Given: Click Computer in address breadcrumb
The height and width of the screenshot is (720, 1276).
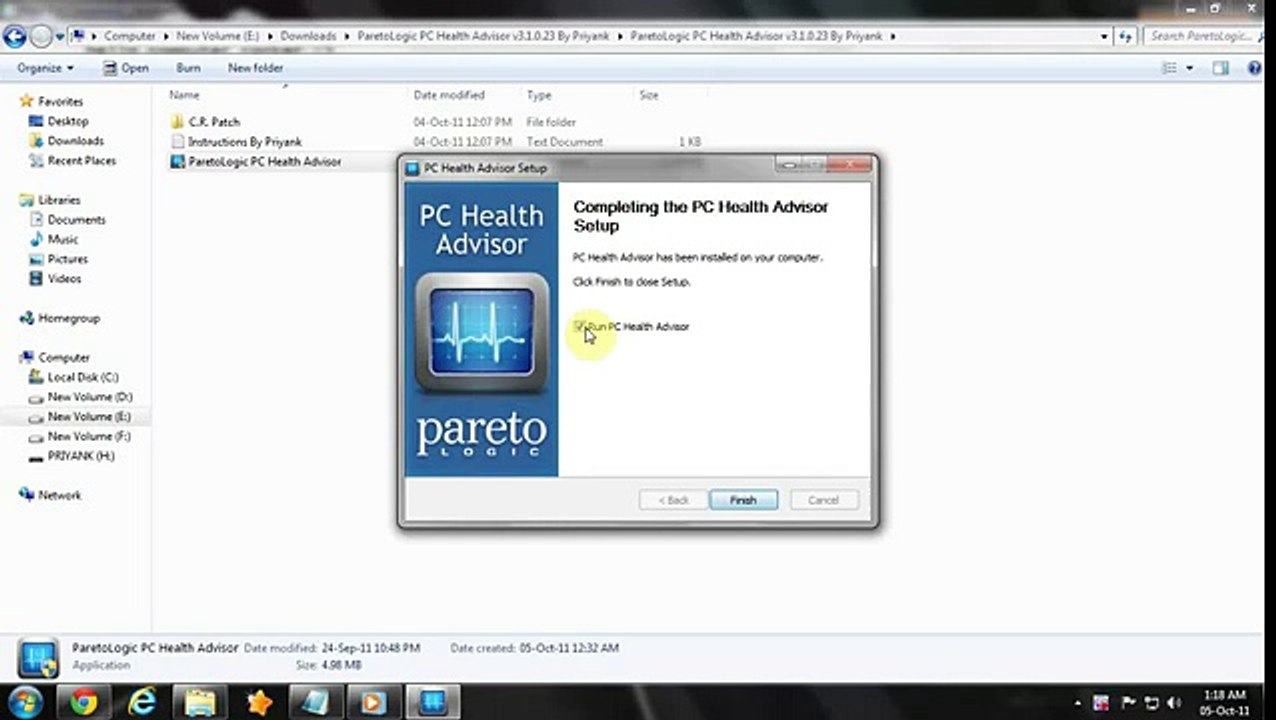Looking at the screenshot, I should click(x=130, y=36).
